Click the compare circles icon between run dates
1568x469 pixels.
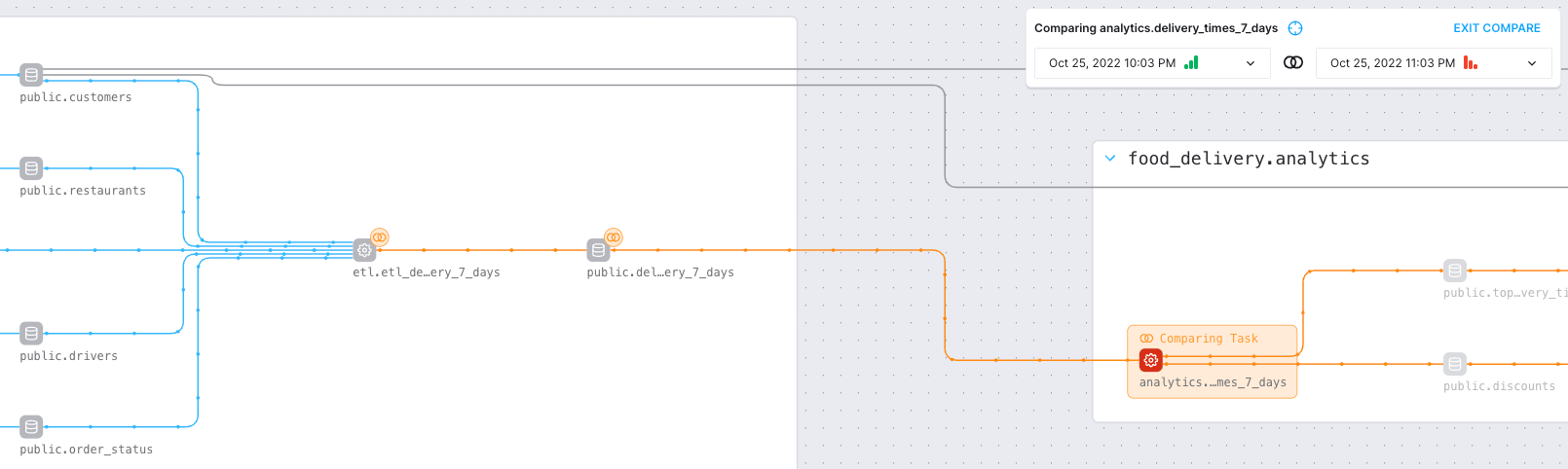tap(1293, 62)
